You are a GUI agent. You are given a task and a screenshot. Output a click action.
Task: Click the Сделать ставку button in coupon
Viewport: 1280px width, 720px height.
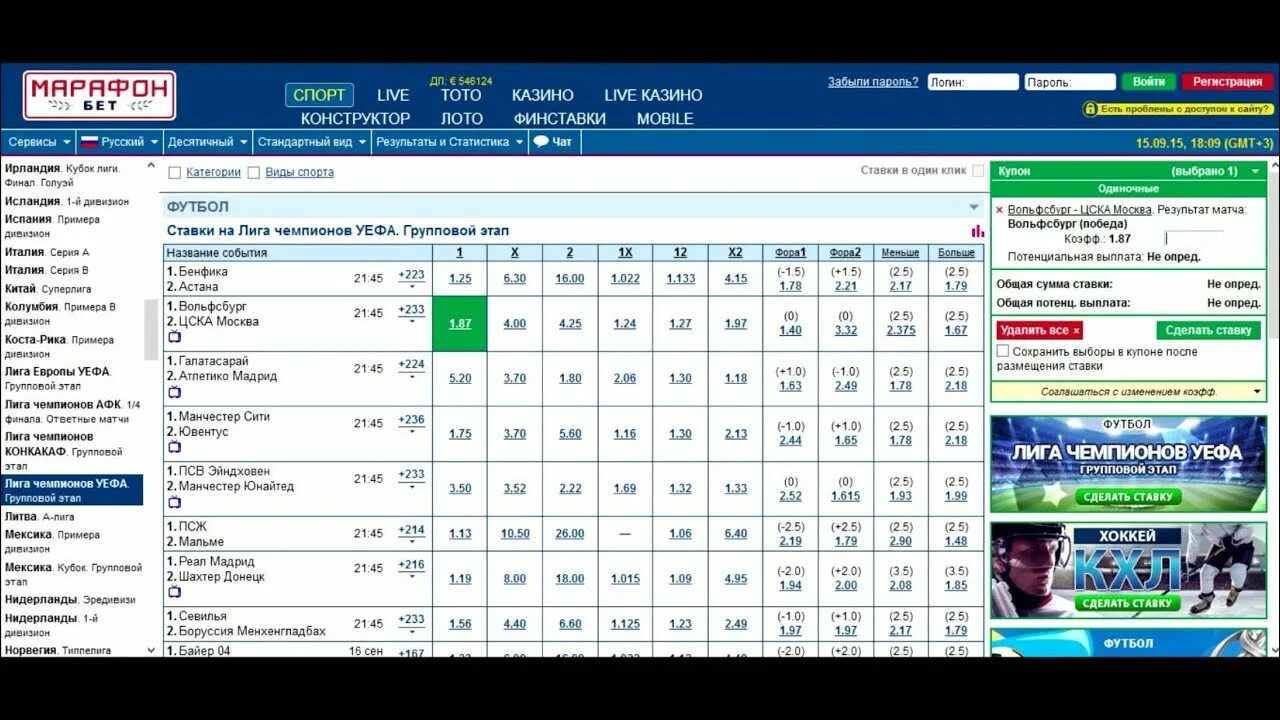[x=1208, y=330]
